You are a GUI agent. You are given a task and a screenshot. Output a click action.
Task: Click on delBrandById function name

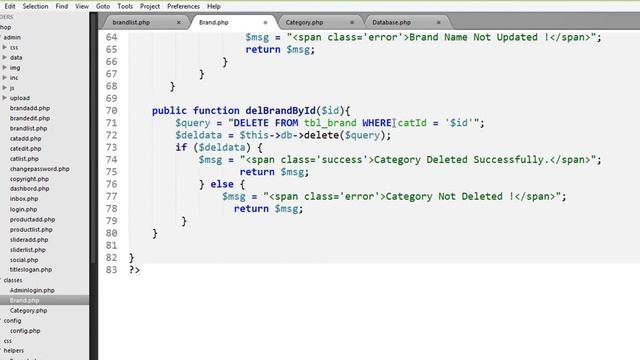coord(280,111)
